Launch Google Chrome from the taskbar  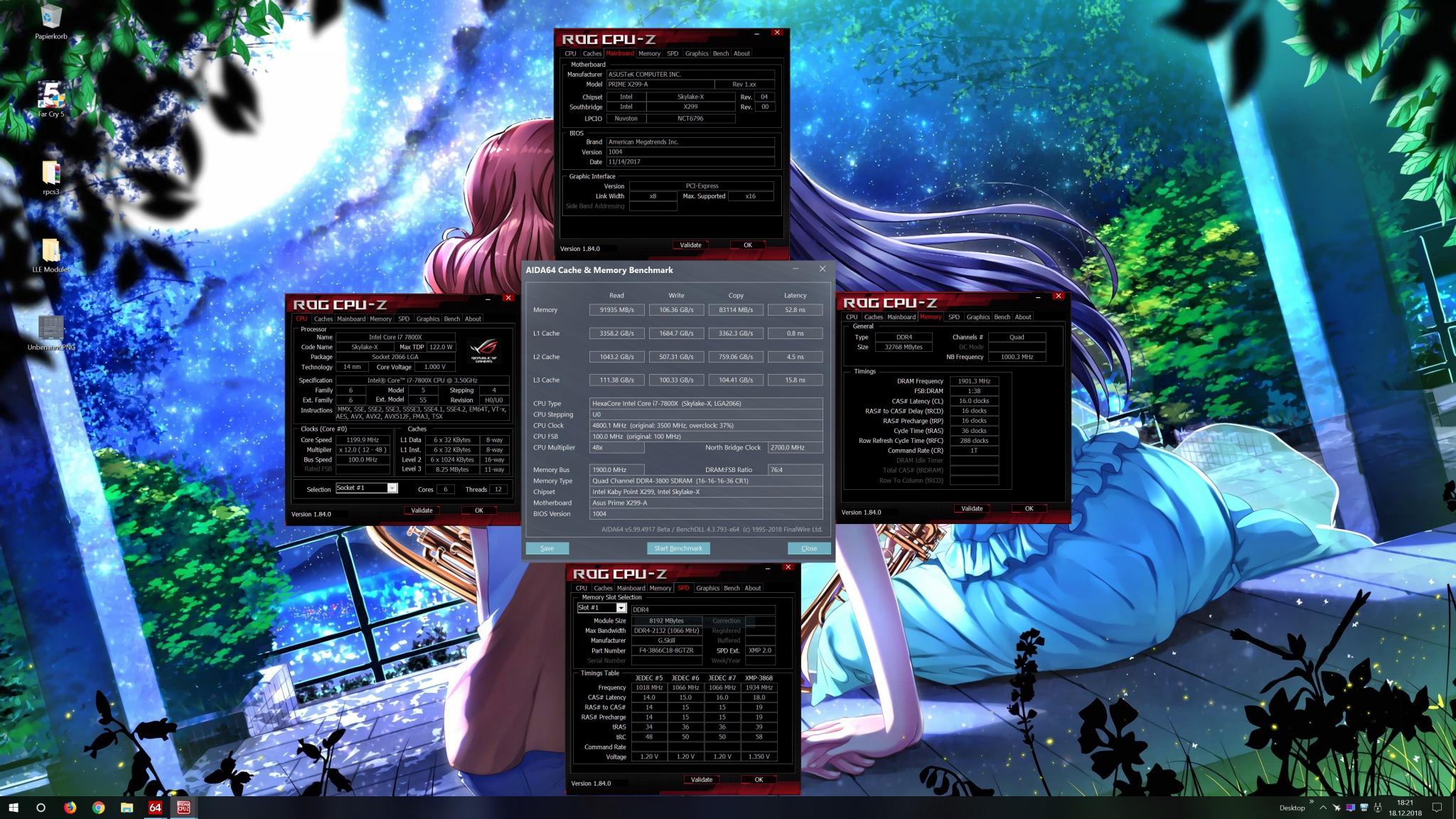tap(98, 807)
